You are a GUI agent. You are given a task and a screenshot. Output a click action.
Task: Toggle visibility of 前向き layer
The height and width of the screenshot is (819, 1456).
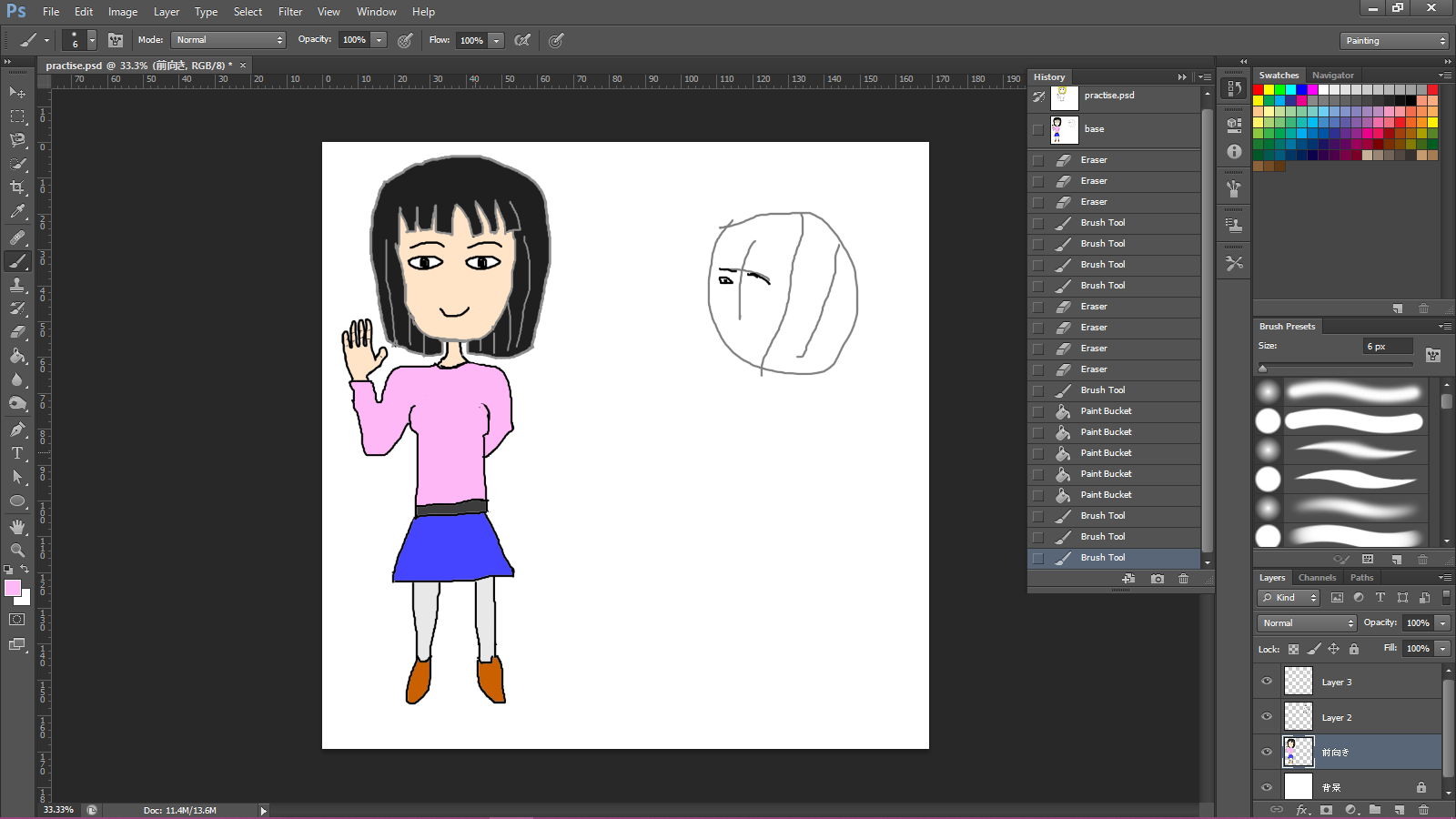(x=1267, y=752)
